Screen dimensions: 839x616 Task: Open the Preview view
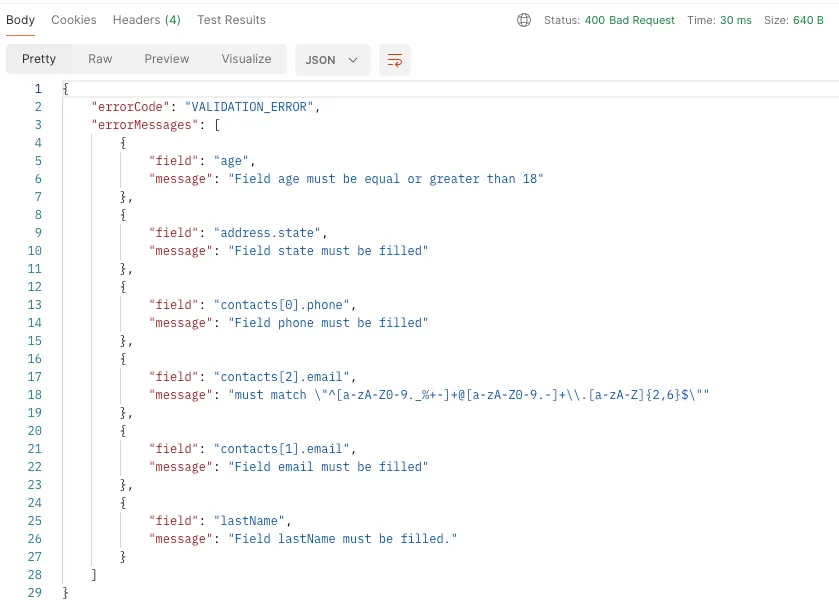click(166, 59)
